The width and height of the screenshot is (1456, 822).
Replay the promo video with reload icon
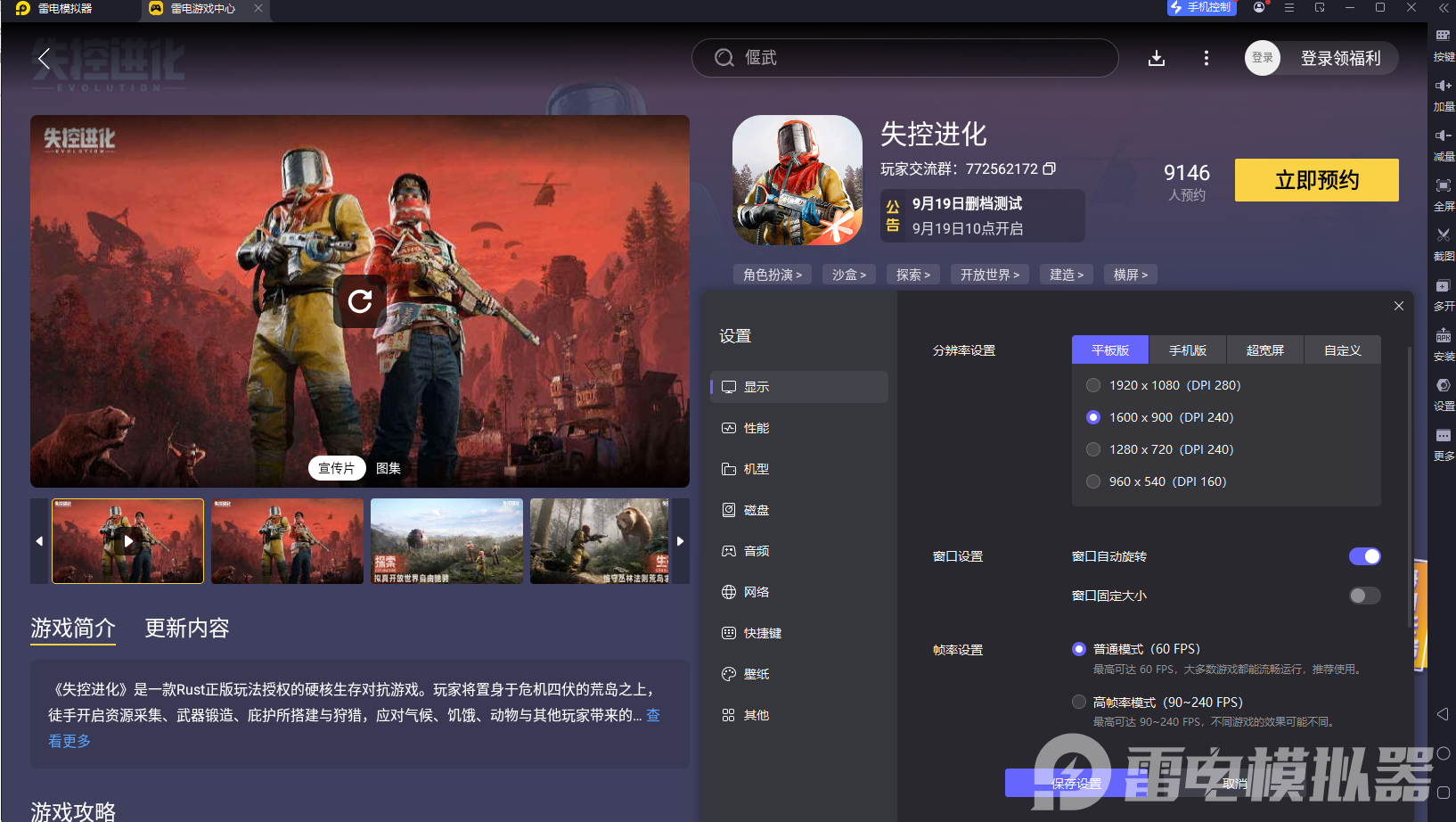(360, 301)
